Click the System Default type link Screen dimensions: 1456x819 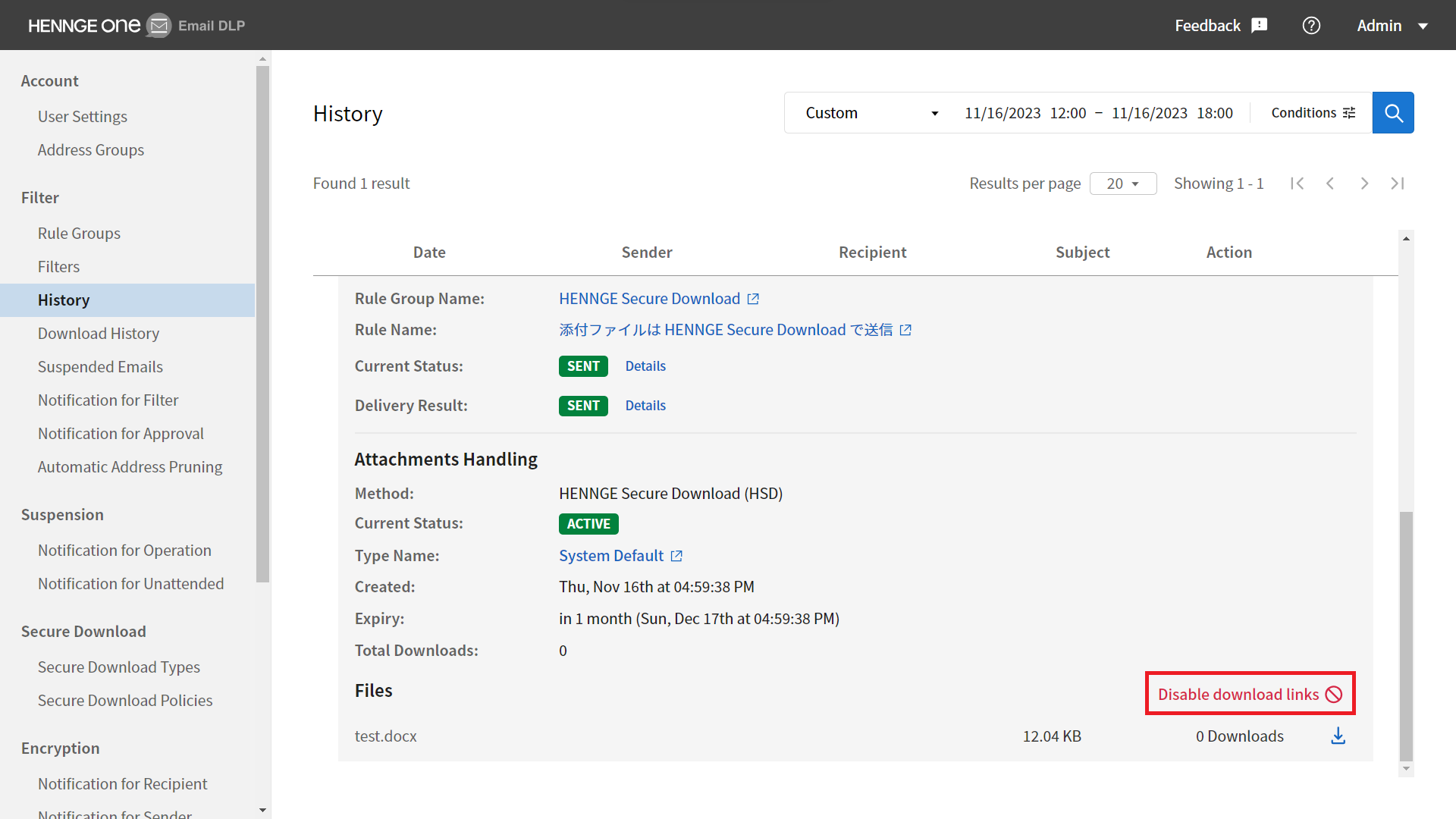(x=611, y=556)
